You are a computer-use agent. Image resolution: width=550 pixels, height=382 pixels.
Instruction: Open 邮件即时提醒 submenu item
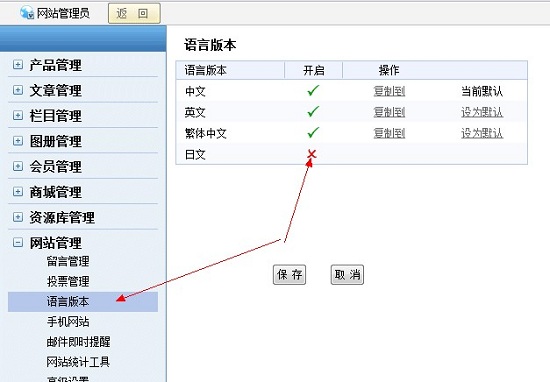pos(79,342)
